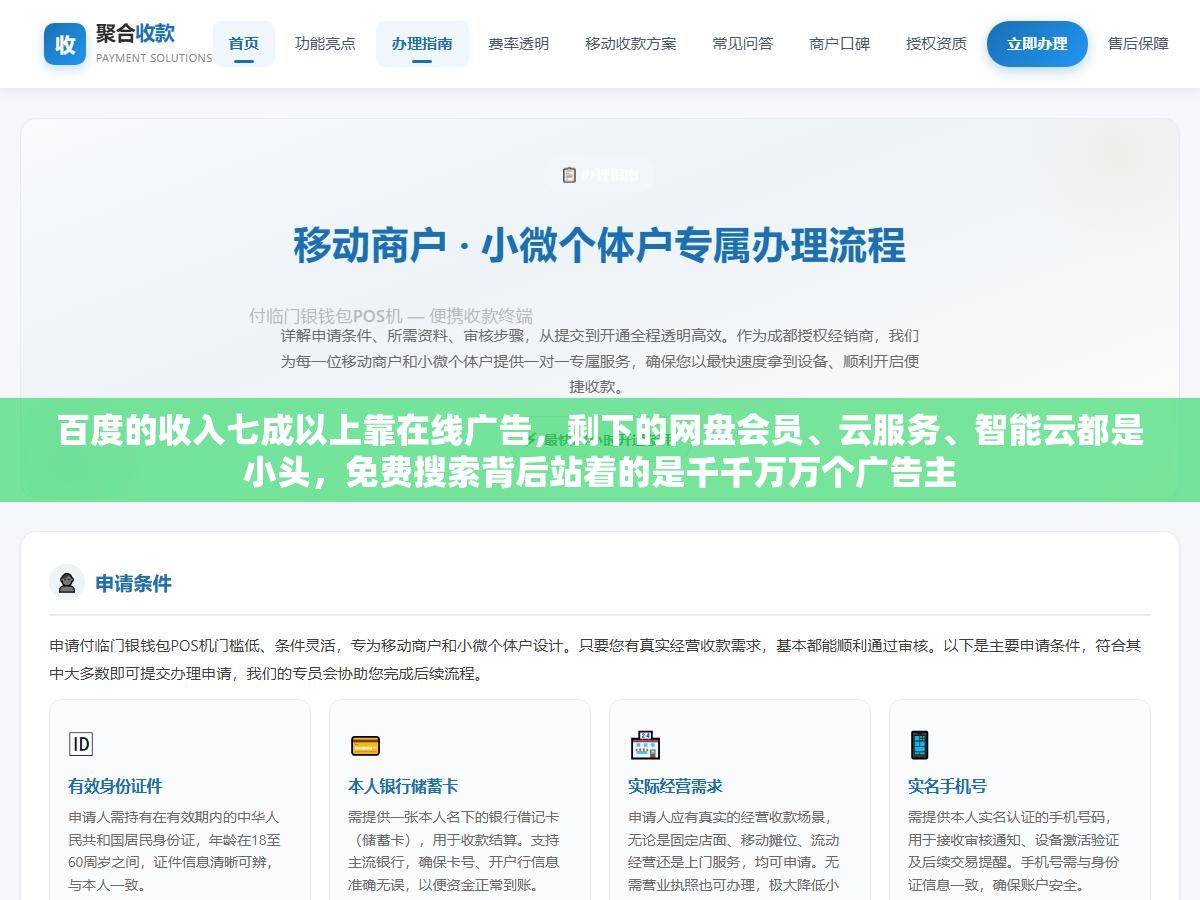Screen dimensions: 1200x900
Task: Open 商户口碑 in the navigation
Action: point(840,44)
